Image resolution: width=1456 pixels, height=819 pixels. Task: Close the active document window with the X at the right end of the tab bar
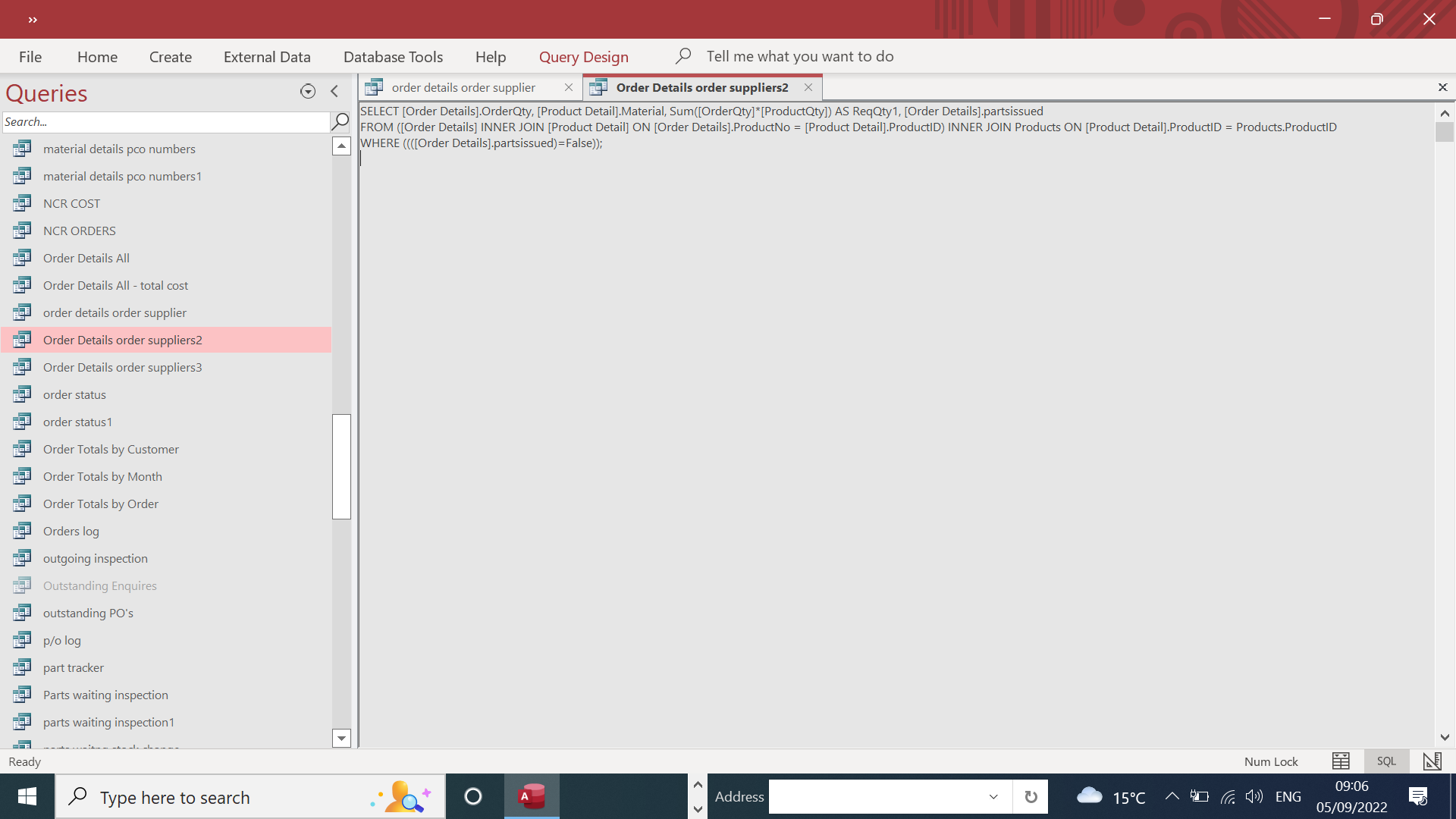click(x=1442, y=88)
